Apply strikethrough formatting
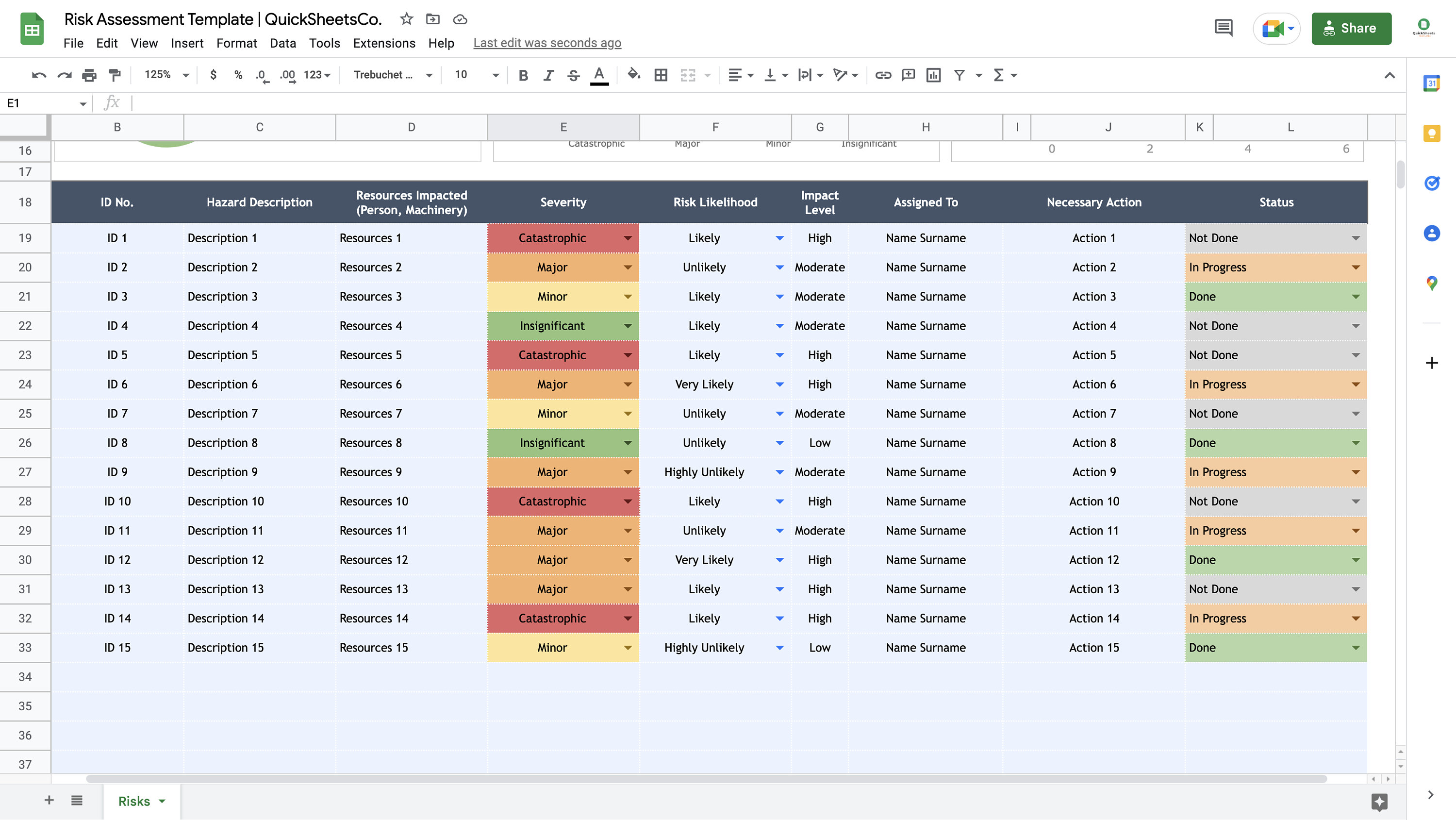Viewport: 1456px width, 820px height. (573, 75)
